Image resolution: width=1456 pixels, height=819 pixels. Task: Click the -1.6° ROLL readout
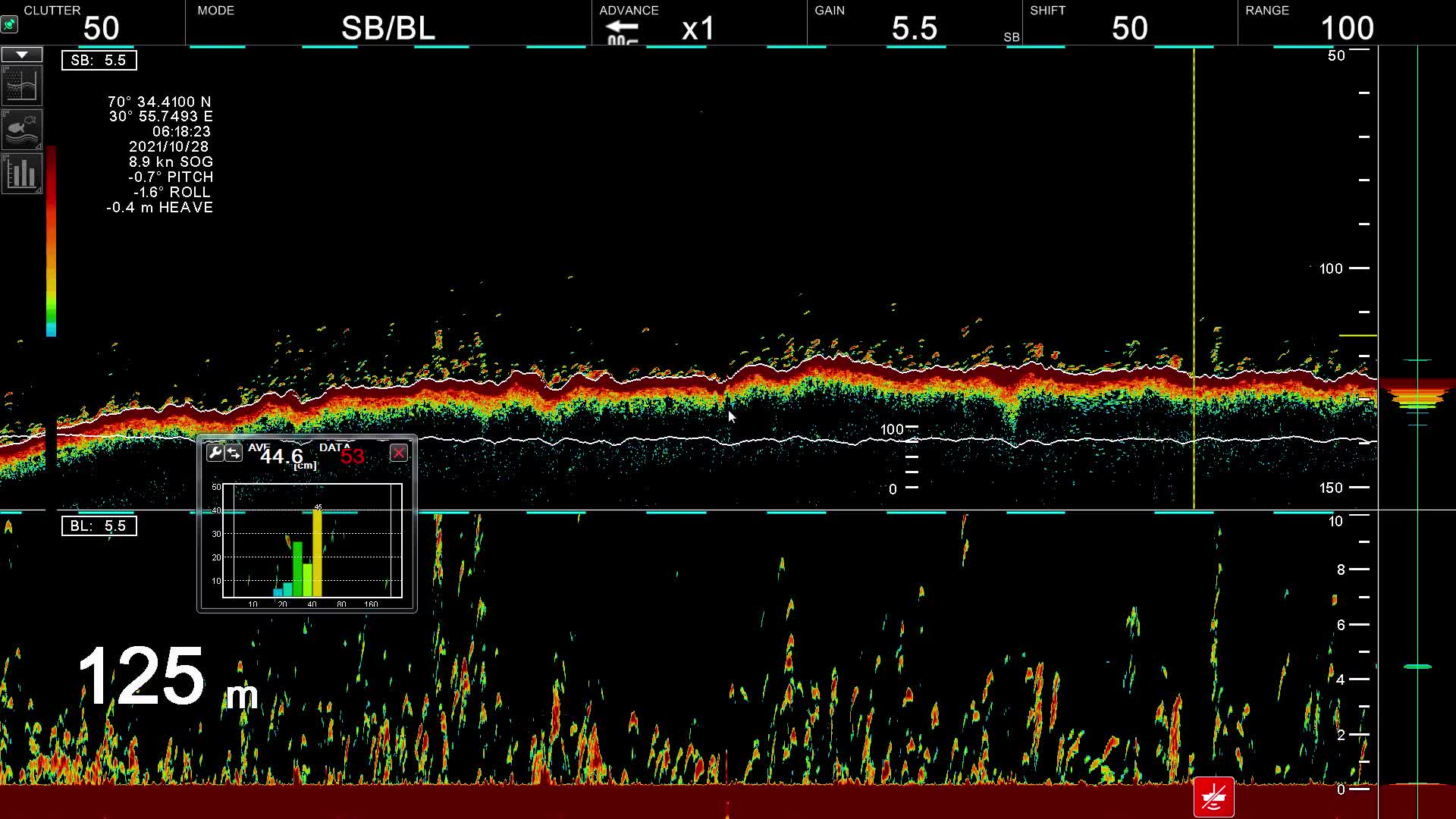click(x=172, y=193)
